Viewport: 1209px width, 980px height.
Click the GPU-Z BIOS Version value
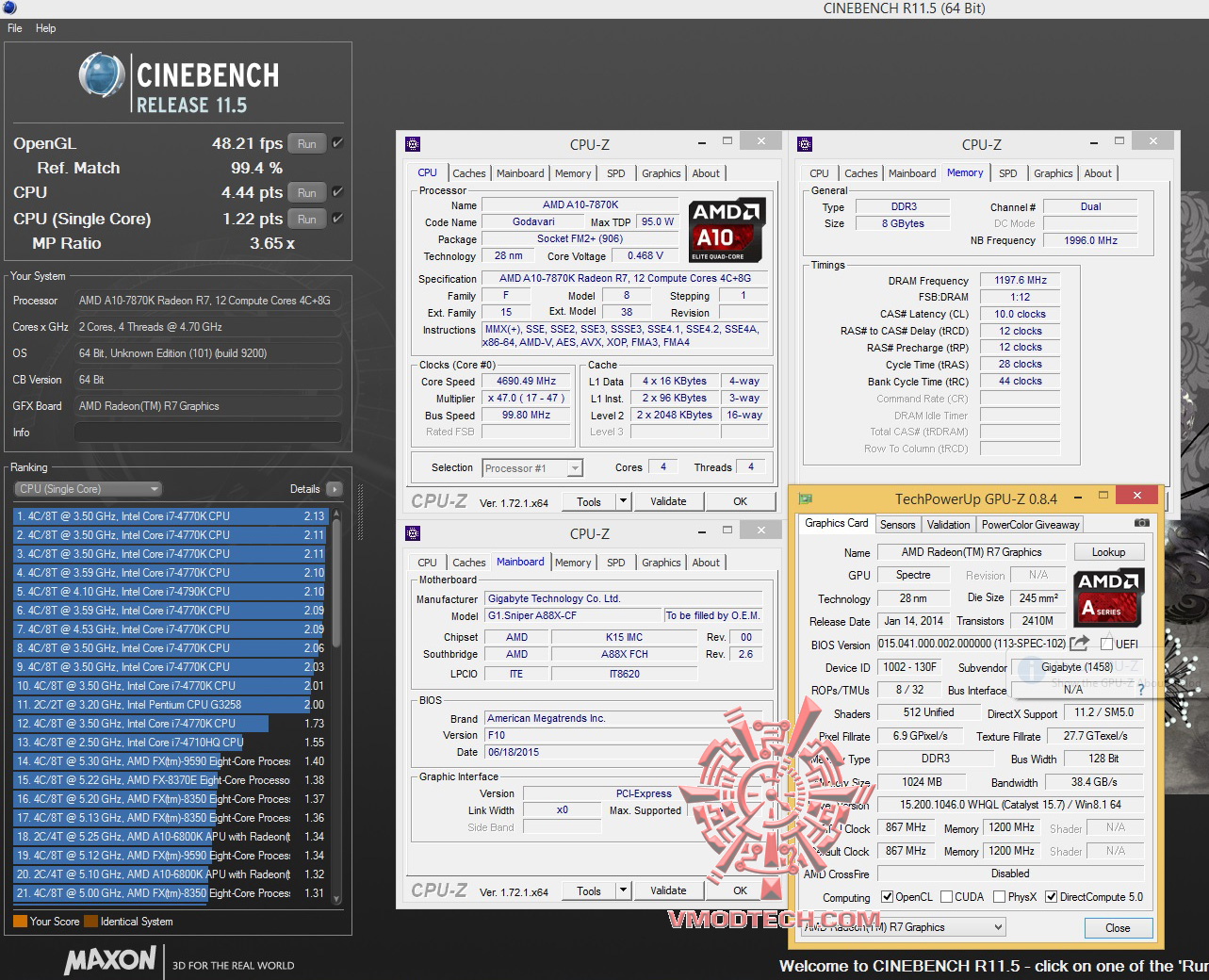pos(972,644)
